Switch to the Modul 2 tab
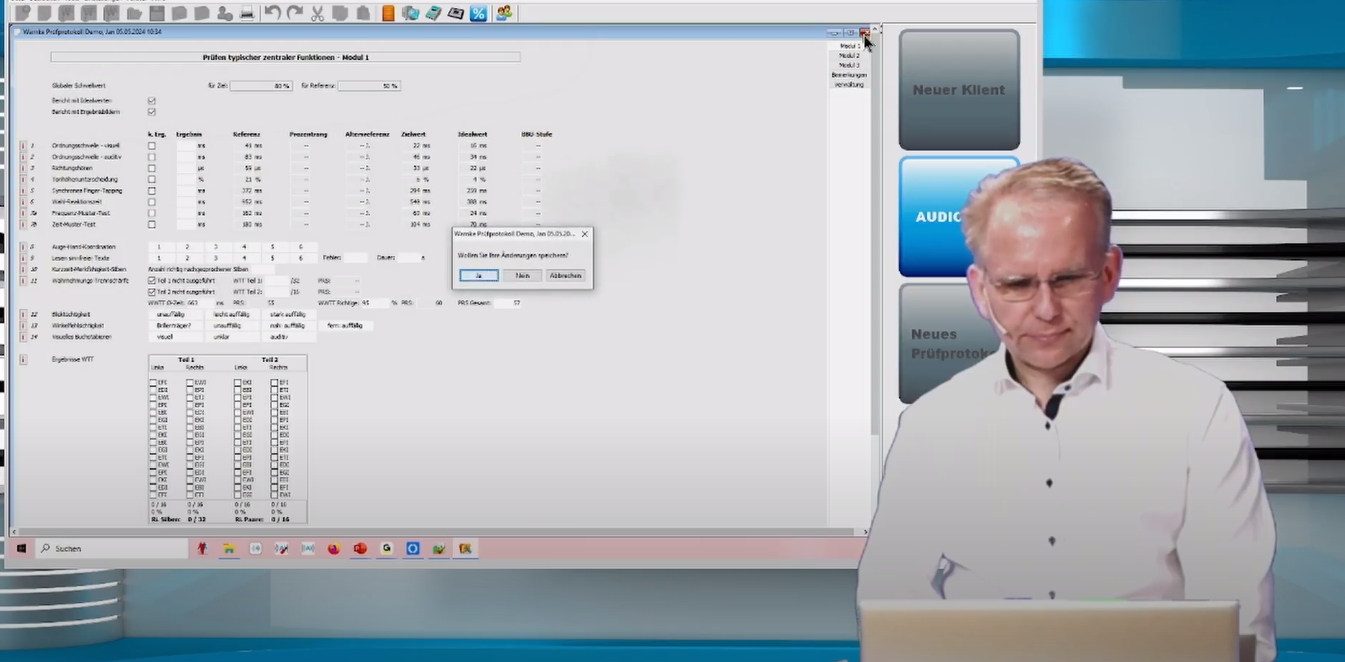Screen dimensions: 1345x662 point(849,56)
